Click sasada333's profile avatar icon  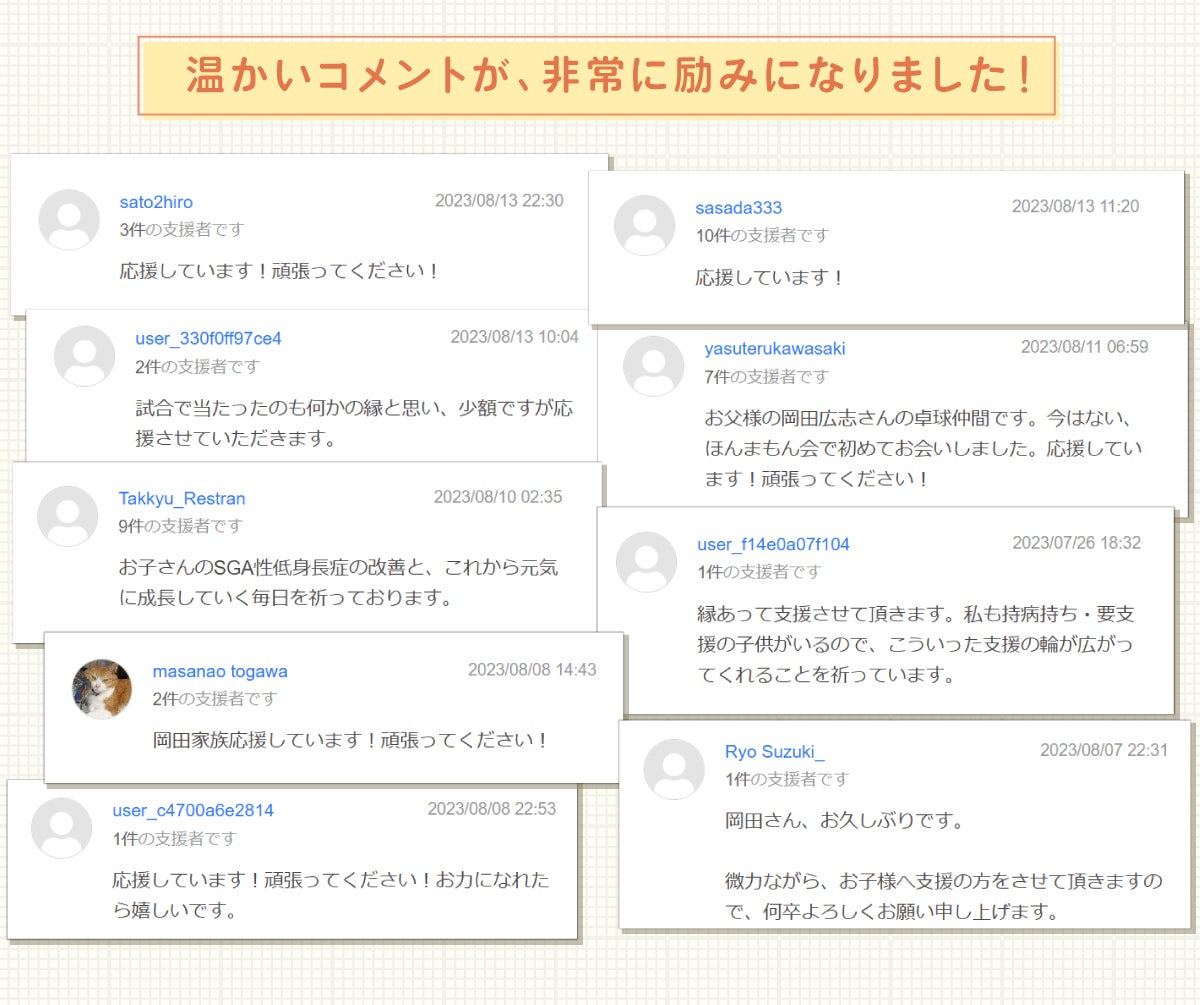click(x=644, y=226)
